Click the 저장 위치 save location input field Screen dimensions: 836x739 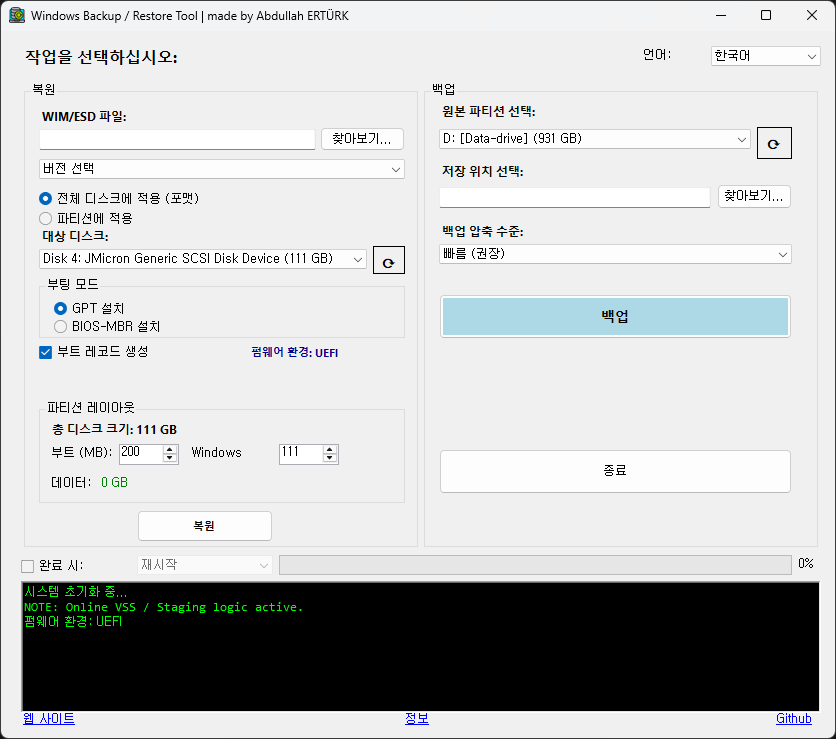(x=575, y=197)
